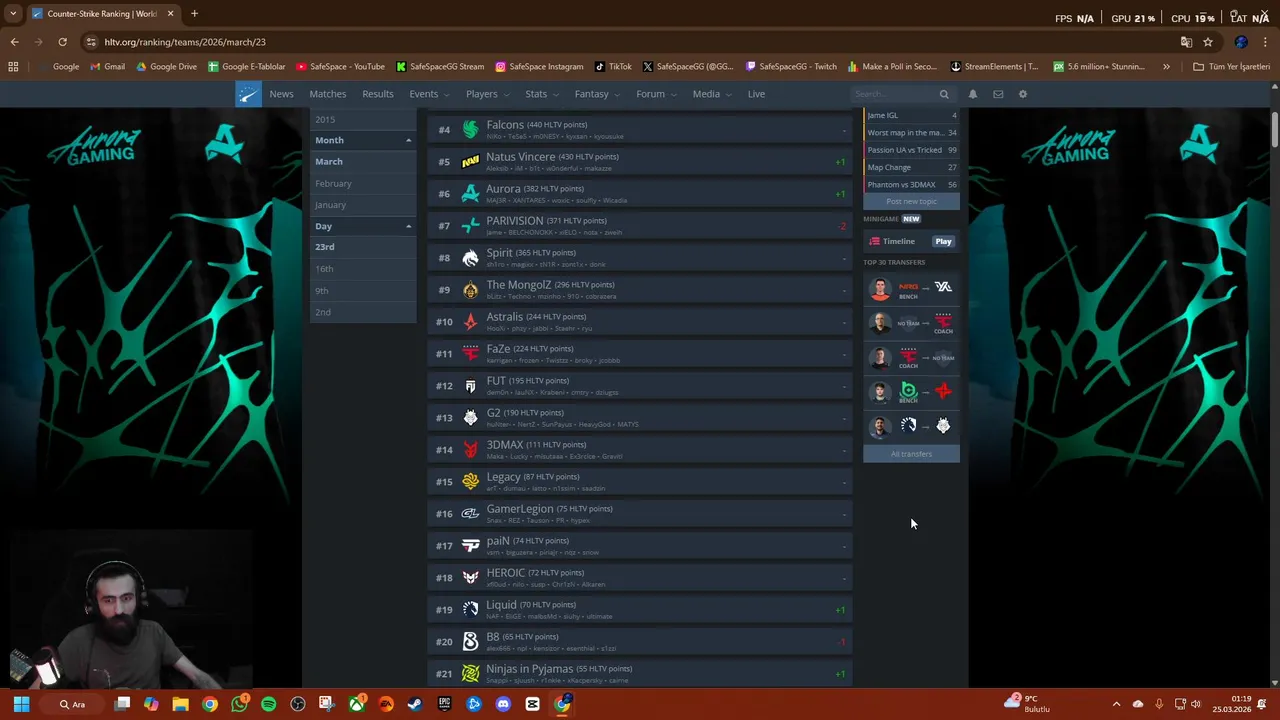Open the Results navigation item
Screen dimensions: 1280x720
point(378,94)
